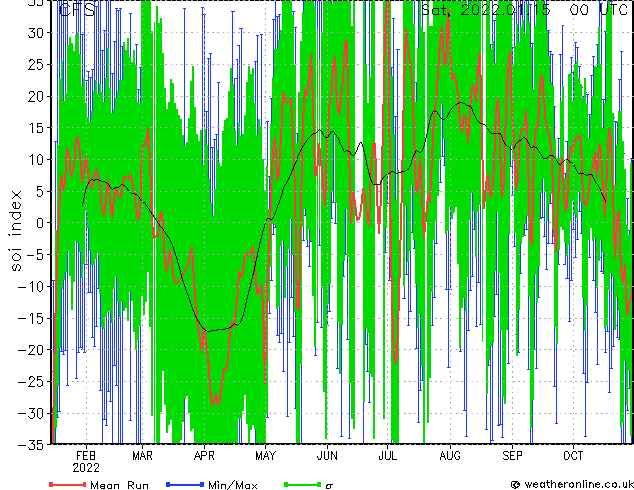Image resolution: width=634 pixels, height=490 pixels.
Task: Click the y-axis value -20
Action: click(x=31, y=350)
